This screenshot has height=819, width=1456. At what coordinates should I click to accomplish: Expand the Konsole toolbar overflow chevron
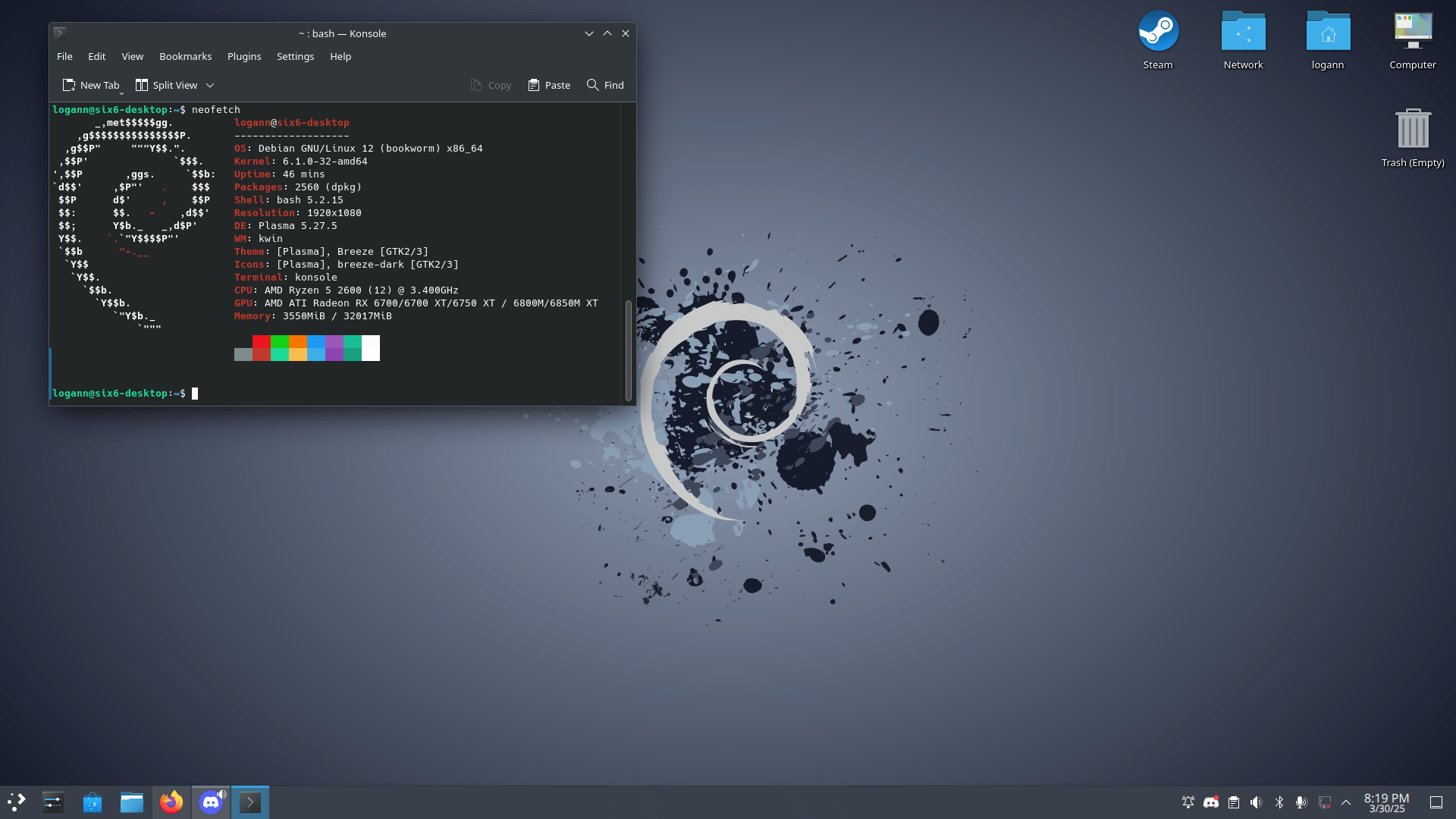point(210,85)
